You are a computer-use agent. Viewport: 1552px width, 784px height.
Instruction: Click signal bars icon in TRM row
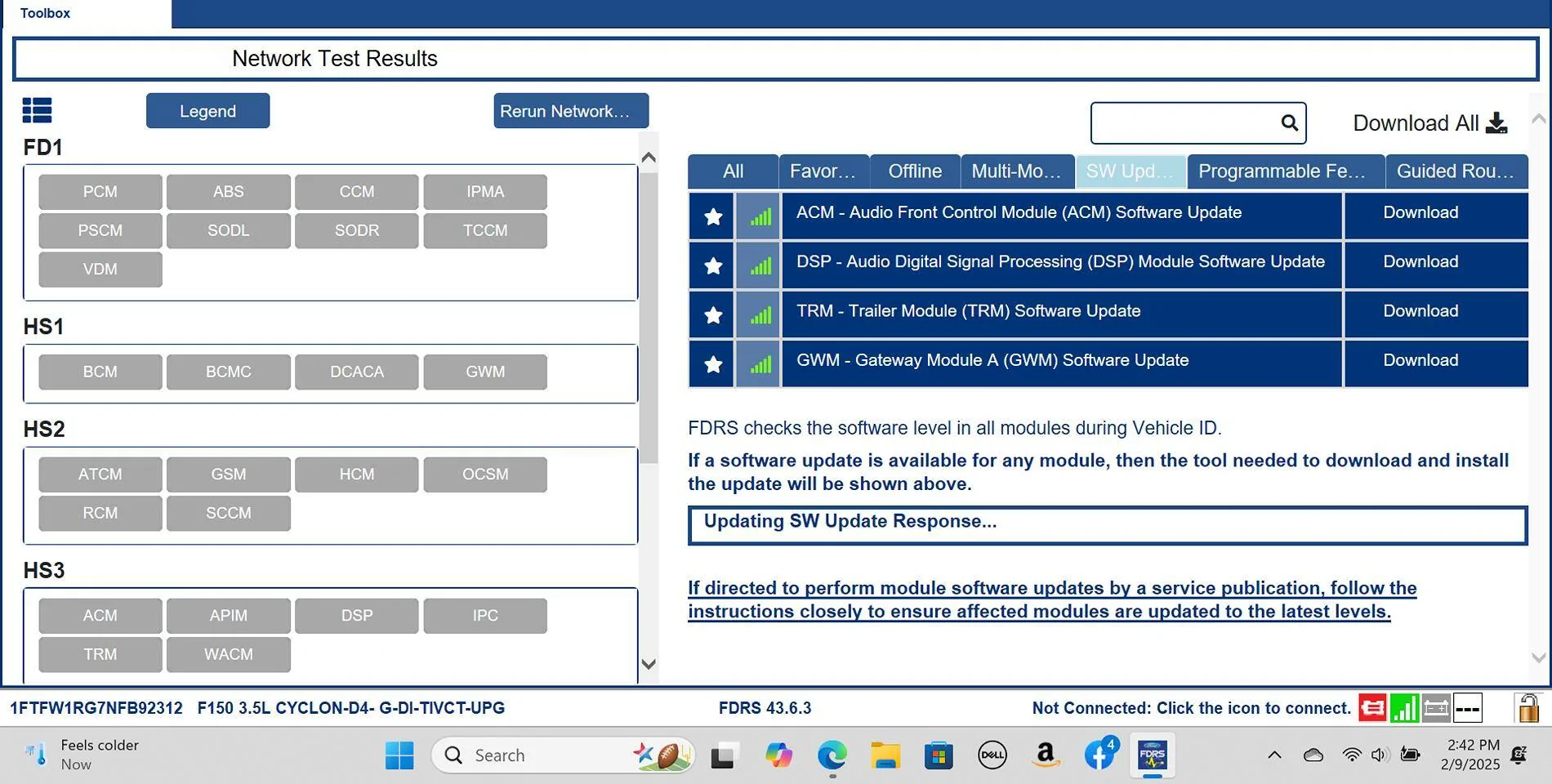click(759, 314)
